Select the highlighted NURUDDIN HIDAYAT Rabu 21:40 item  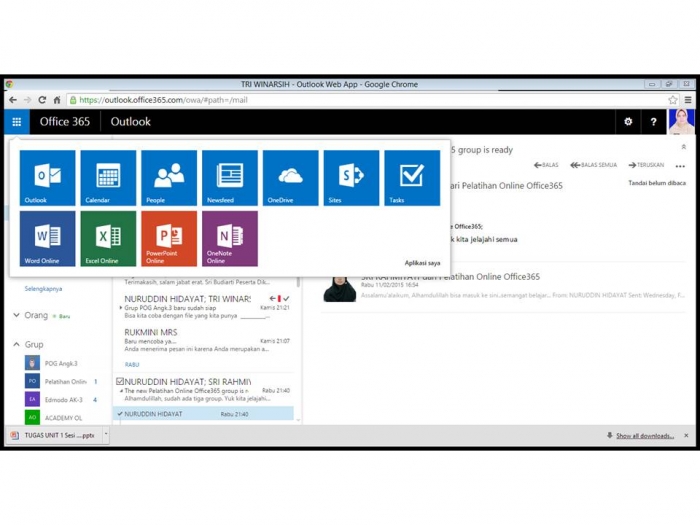point(204,414)
